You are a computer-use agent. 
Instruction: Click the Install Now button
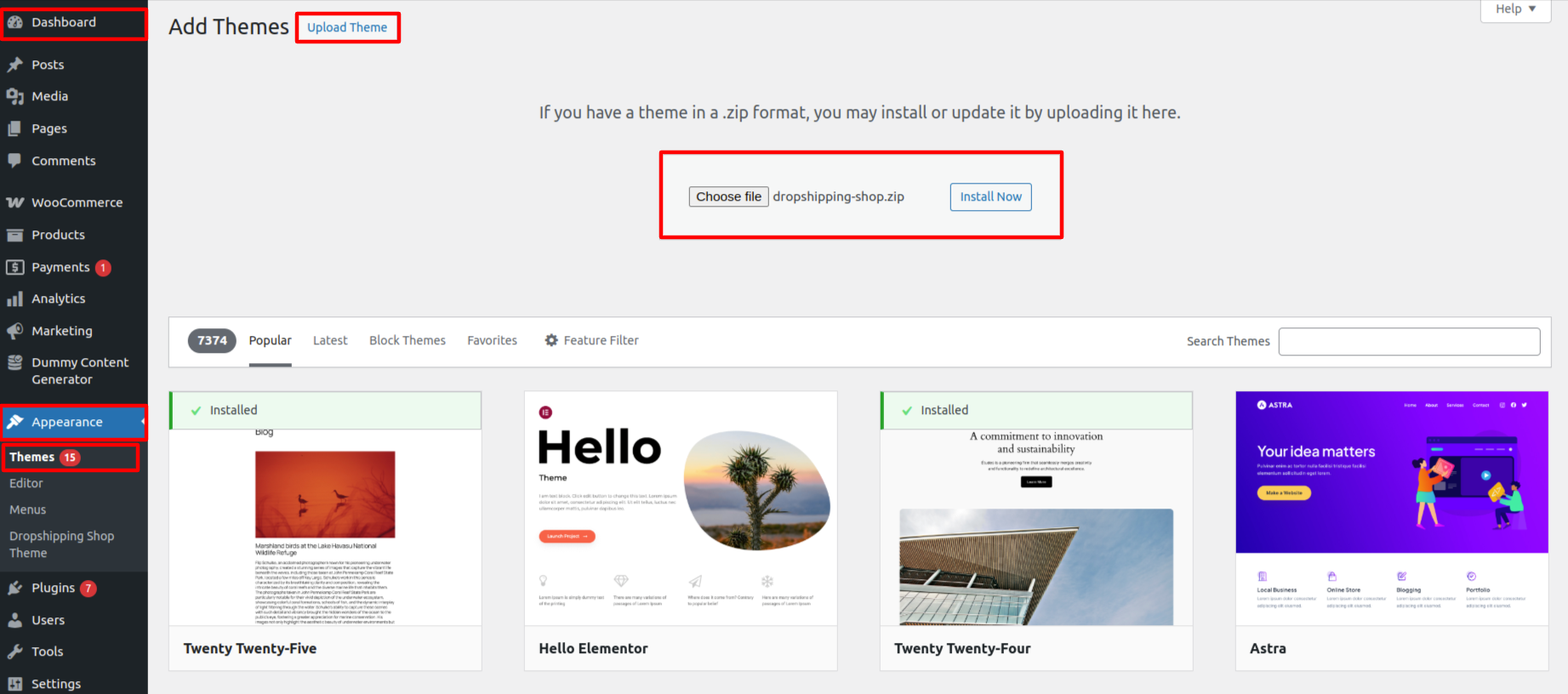pyautogui.click(x=991, y=196)
